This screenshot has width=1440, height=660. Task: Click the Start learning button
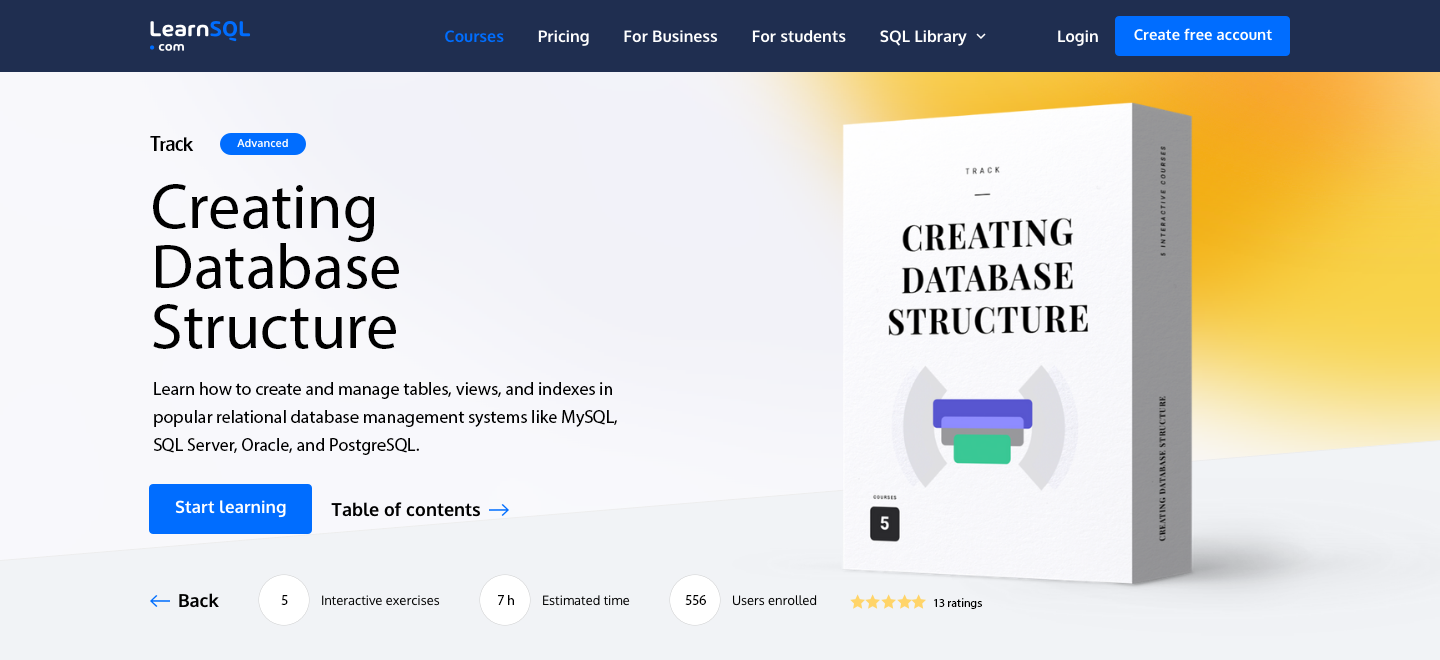[230, 509]
